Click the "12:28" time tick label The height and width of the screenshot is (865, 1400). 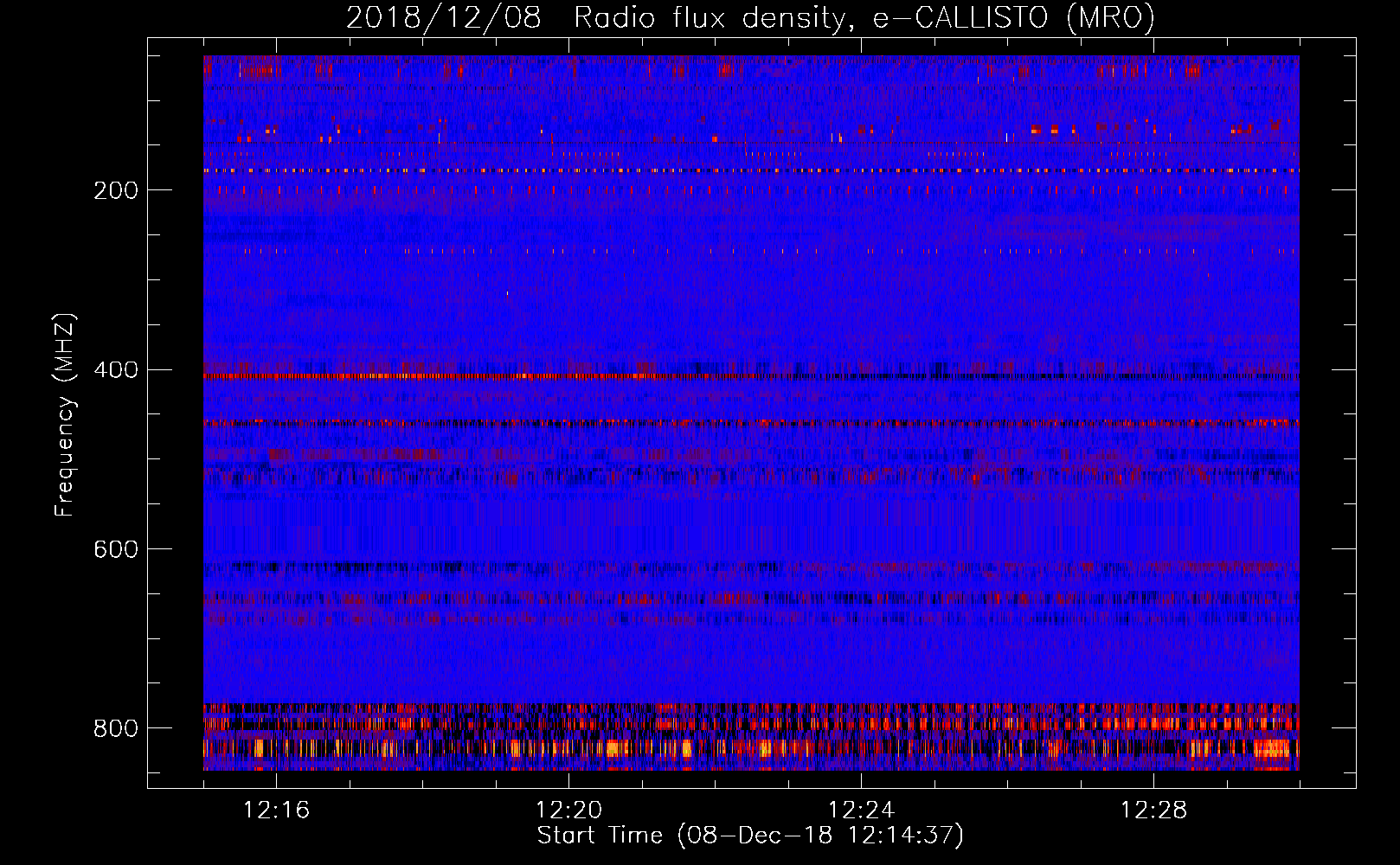[1153, 811]
